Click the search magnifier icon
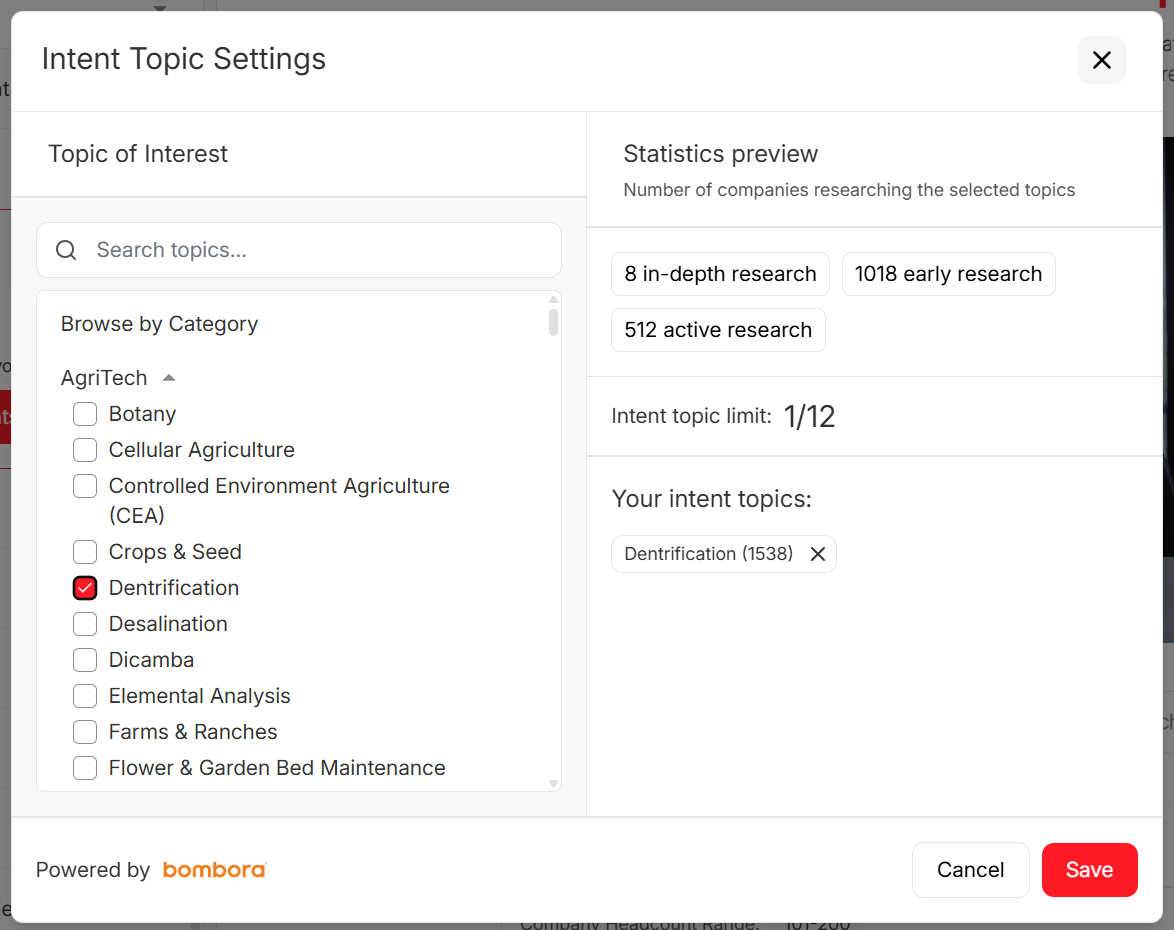The height and width of the screenshot is (930, 1174). [x=66, y=250]
